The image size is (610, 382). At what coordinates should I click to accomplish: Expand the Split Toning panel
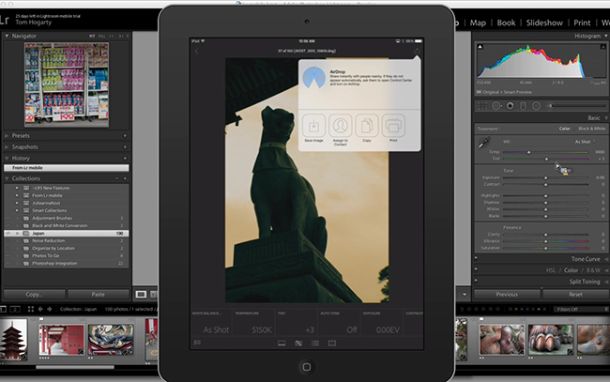point(606,282)
